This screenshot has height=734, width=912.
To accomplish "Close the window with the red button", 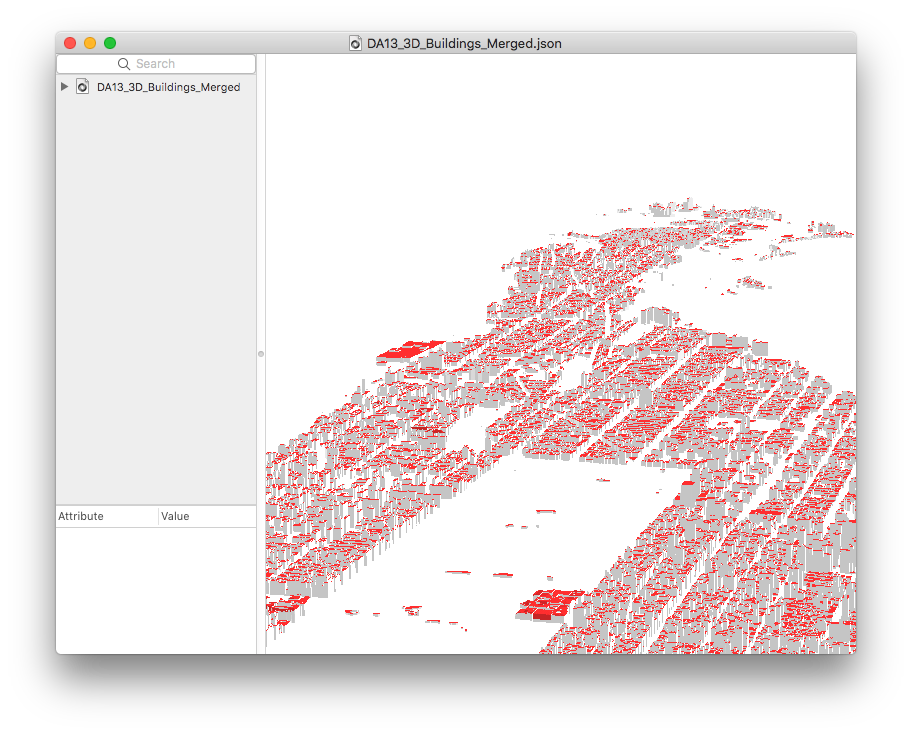I will (x=70, y=43).
